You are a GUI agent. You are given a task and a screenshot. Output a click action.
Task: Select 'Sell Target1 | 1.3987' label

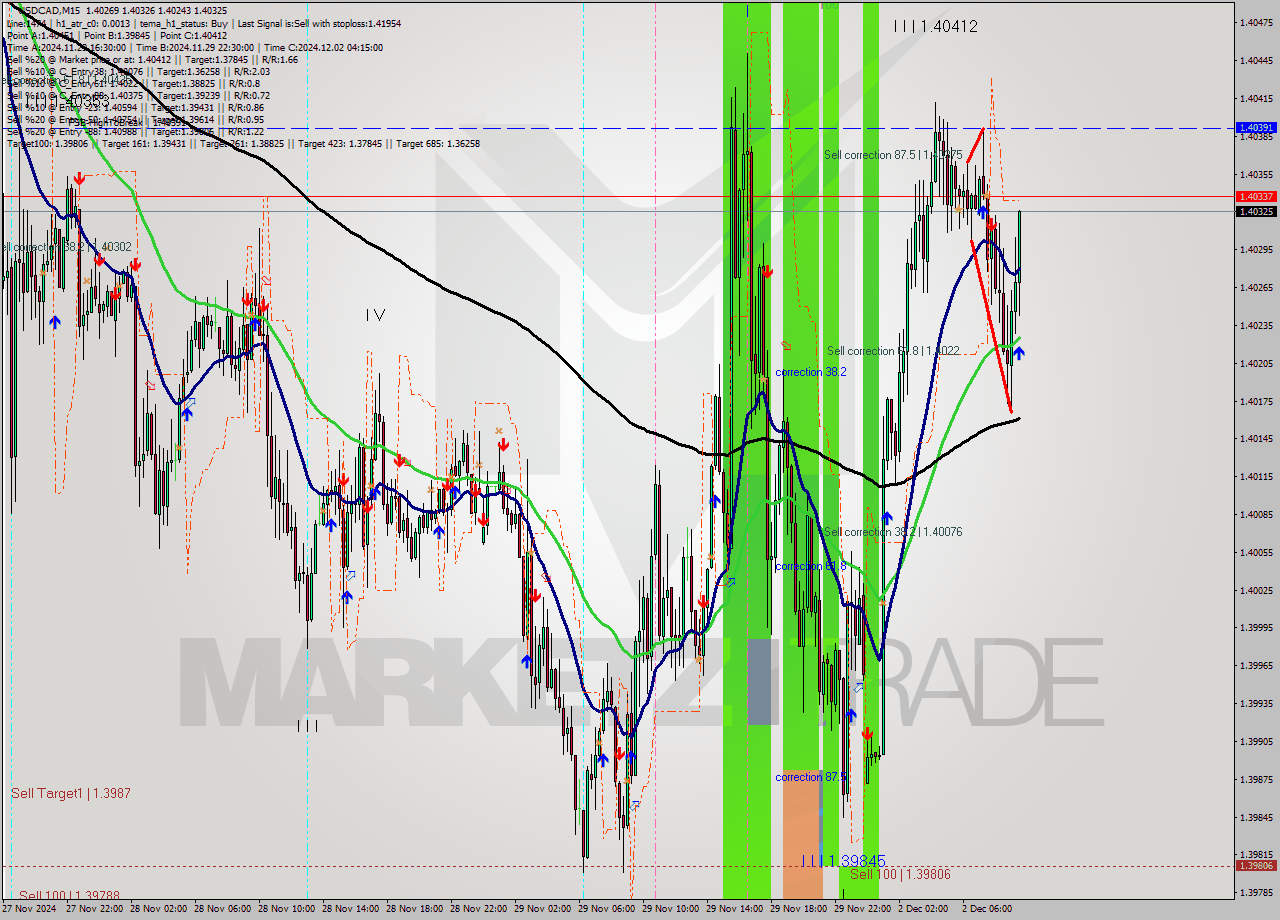click(x=70, y=793)
